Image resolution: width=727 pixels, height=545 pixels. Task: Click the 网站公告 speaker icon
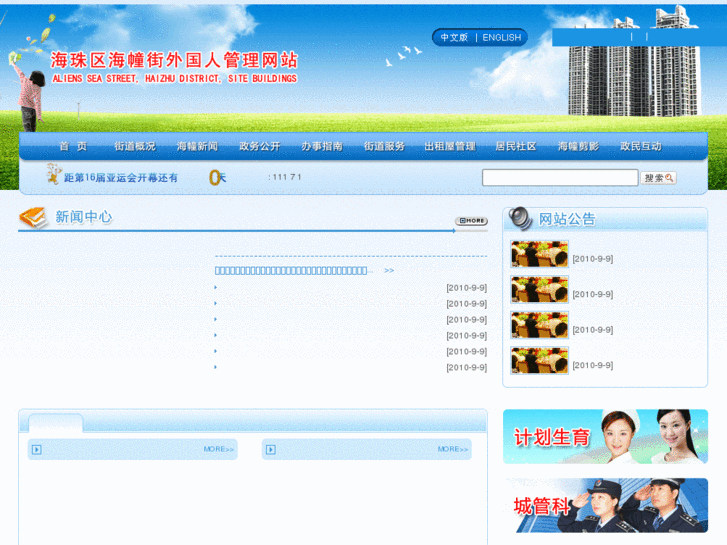point(520,218)
